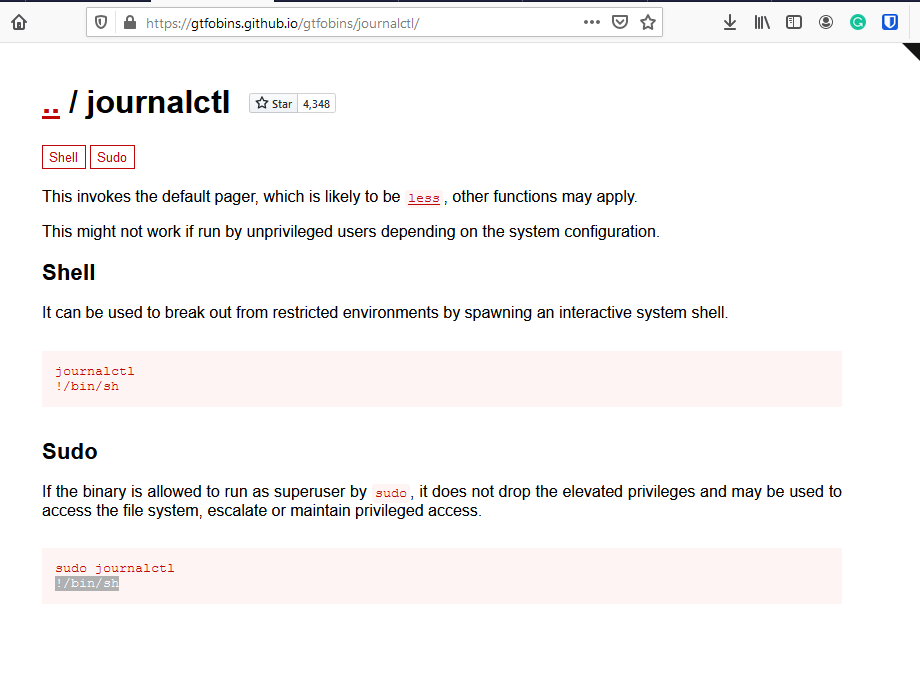This screenshot has height=678, width=920.
Task: Click 'sudo journalctl' code line
Action: tap(114, 568)
